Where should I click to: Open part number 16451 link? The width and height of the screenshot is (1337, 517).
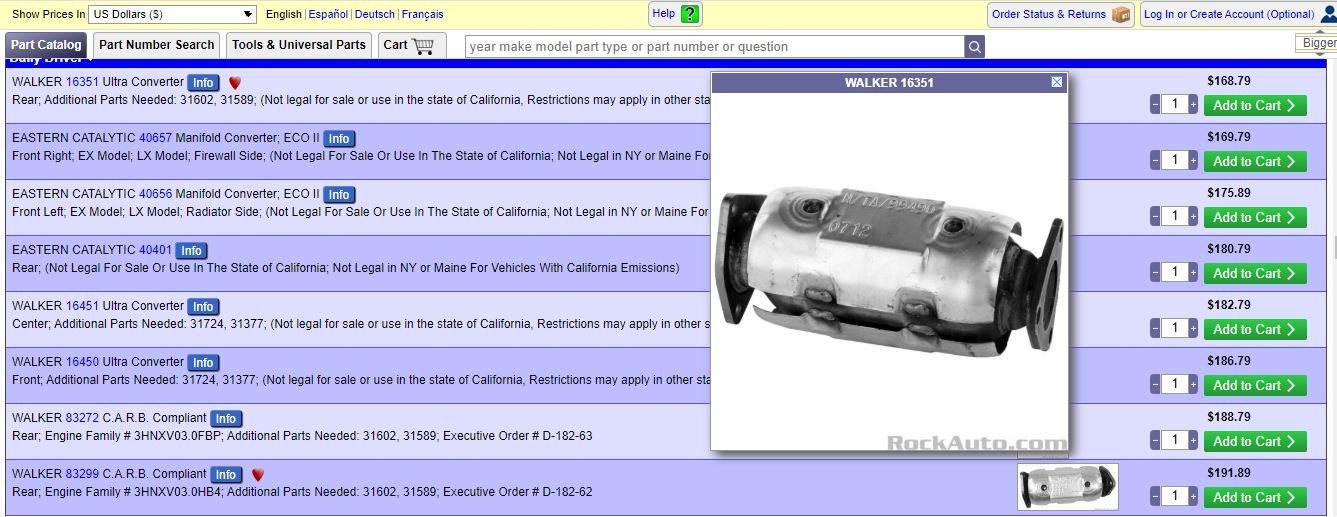click(83, 306)
